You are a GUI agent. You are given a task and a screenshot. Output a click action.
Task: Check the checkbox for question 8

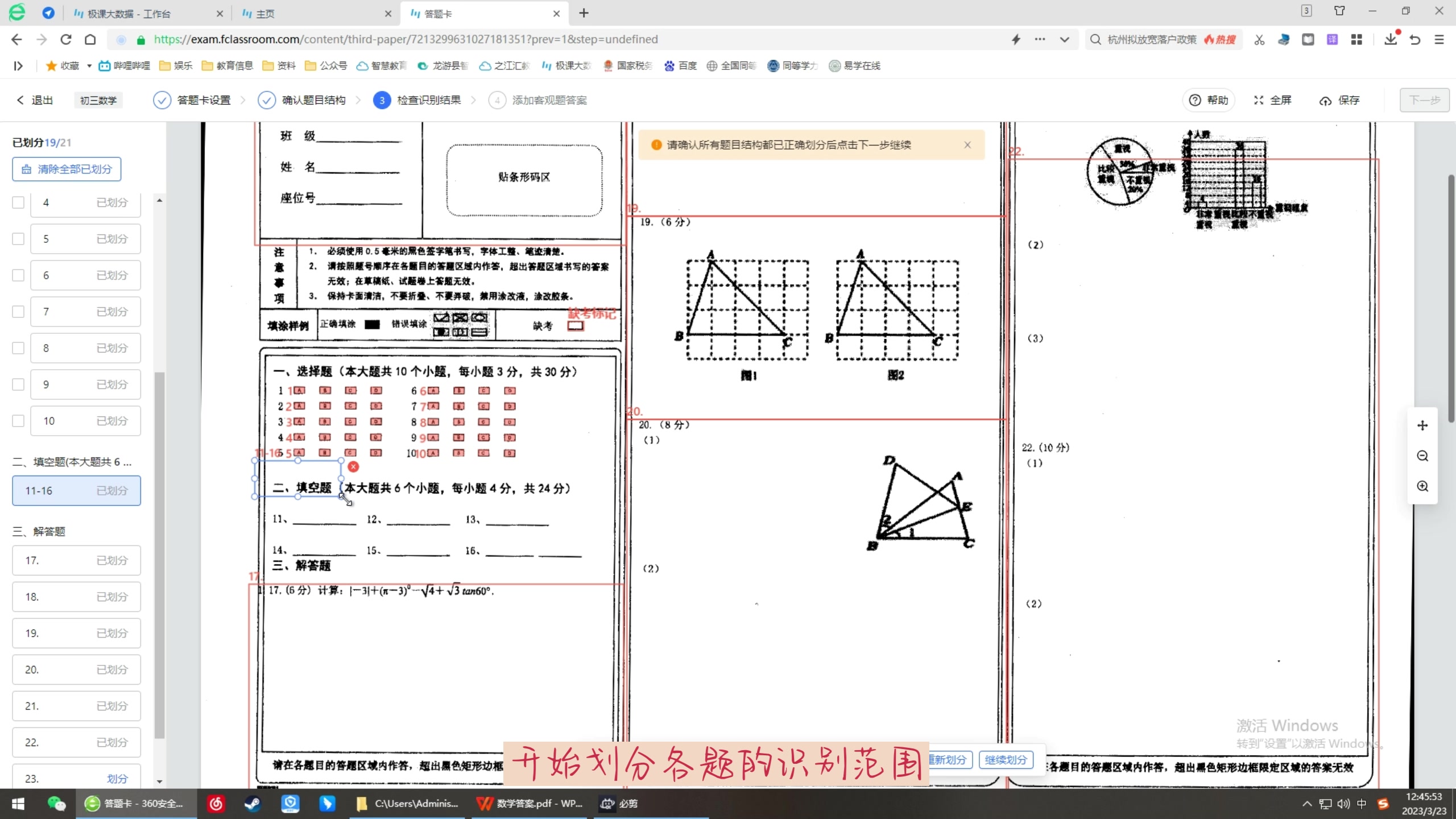pos(18,348)
